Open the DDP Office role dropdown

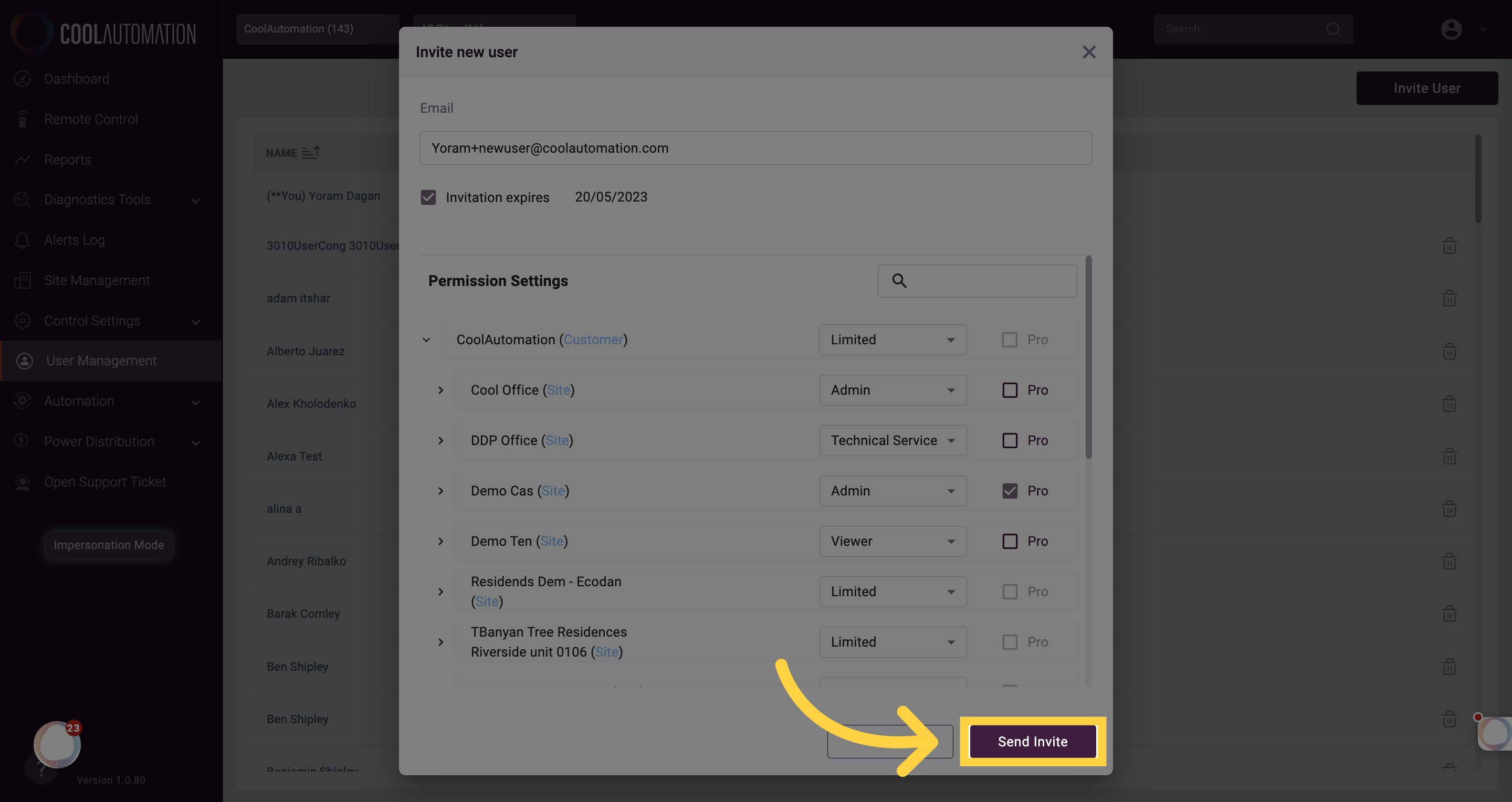[x=892, y=440]
